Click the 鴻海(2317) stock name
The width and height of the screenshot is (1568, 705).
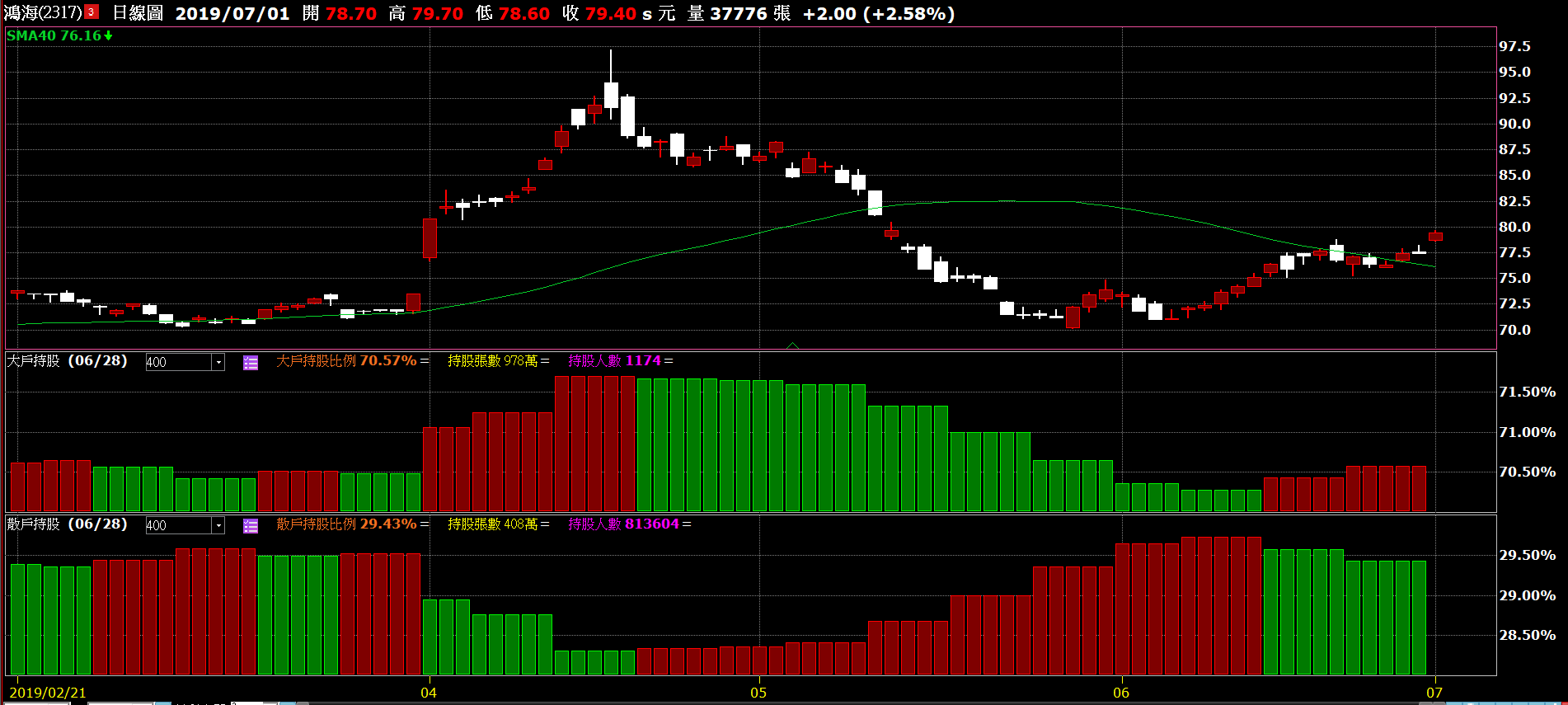point(43,13)
